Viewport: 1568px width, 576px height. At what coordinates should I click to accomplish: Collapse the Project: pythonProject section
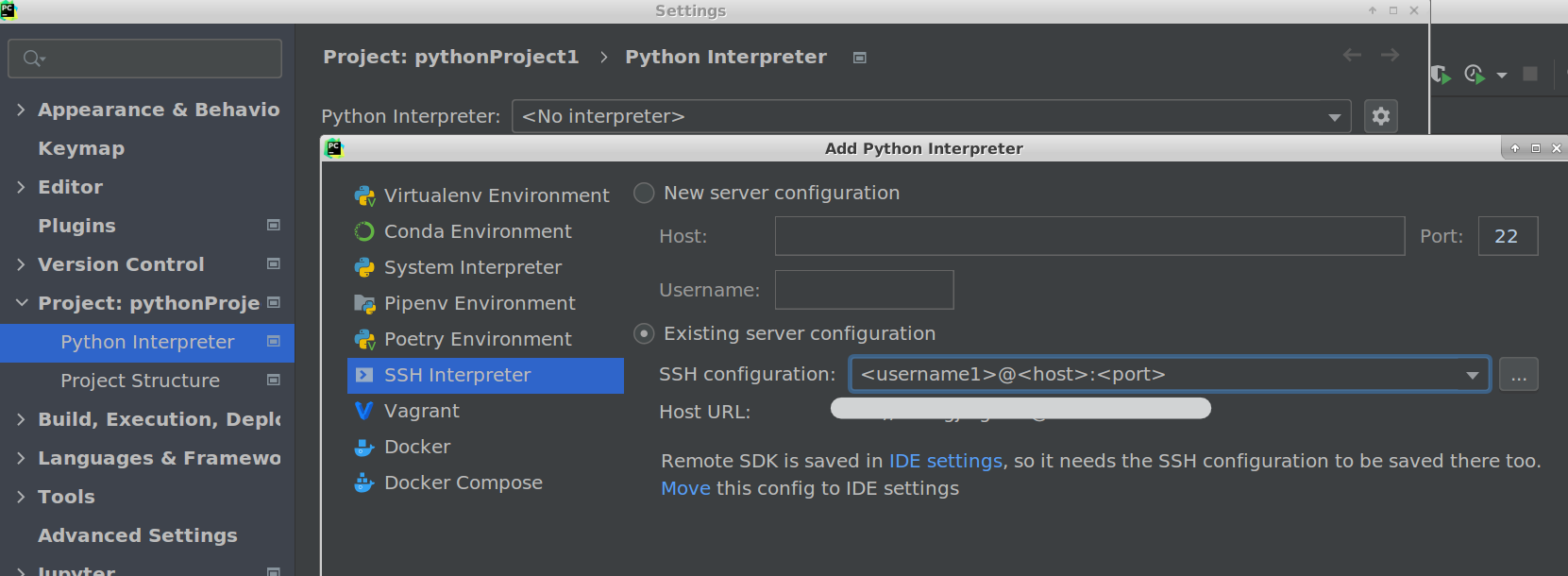[21, 303]
